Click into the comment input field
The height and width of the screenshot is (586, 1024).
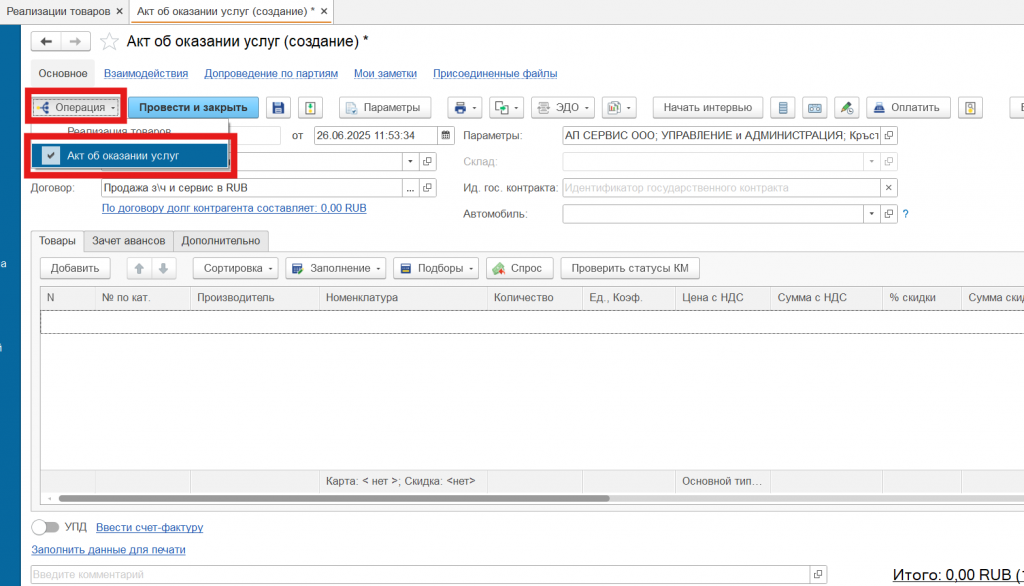coord(420,575)
